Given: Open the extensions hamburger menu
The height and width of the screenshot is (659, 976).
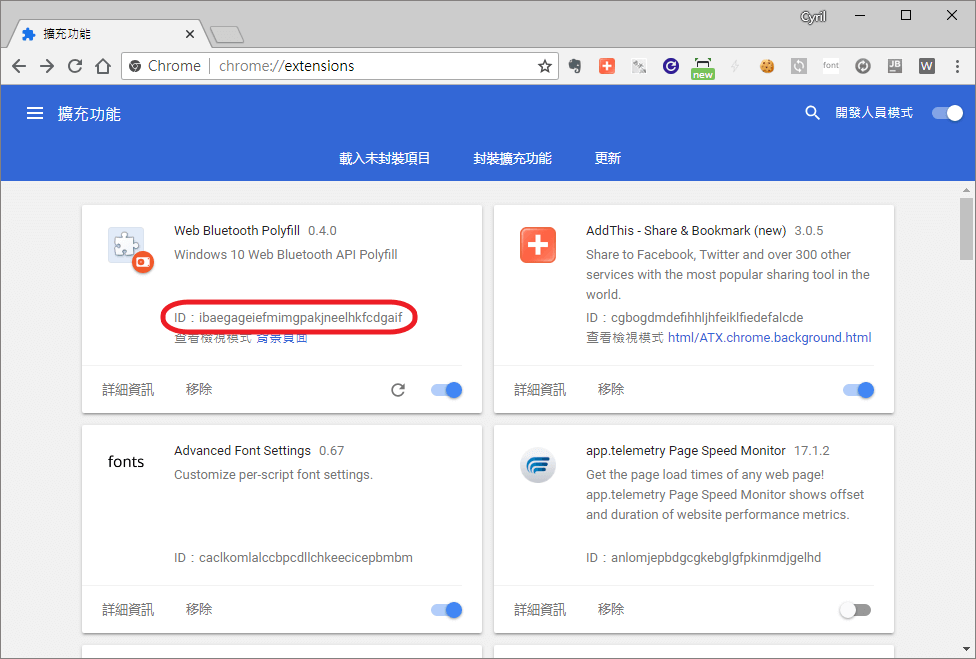Looking at the screenshot, I should (35, 113).
